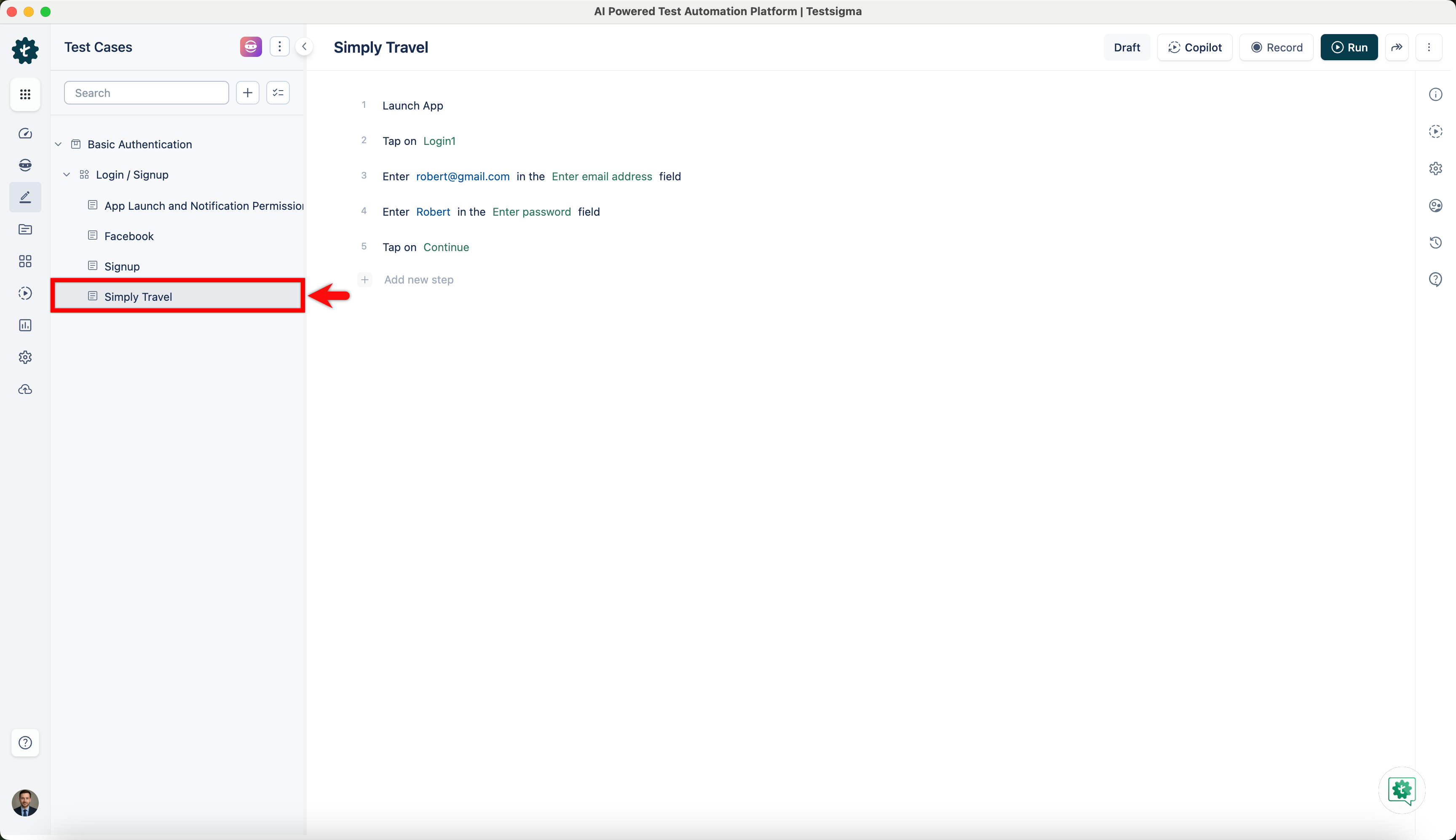Screen dimensions: 1456x840
Task: Open the Copilot robot icon in left sidebar
Action: (25, 165)
